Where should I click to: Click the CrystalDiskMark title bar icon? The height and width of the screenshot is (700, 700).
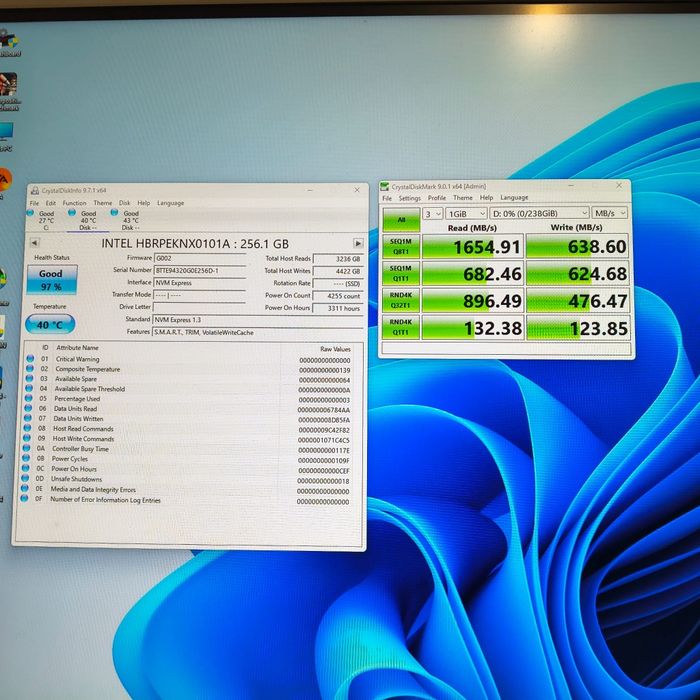tap(385, 186)
